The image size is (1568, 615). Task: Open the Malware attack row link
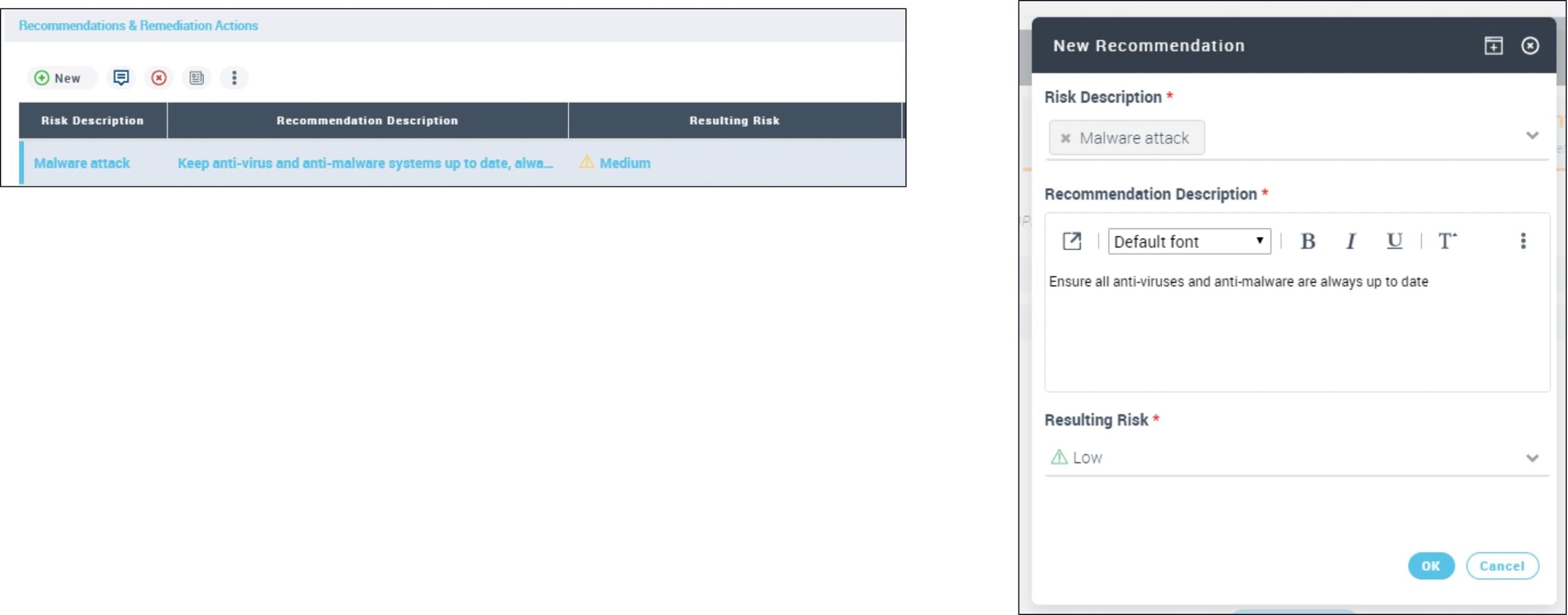pos(81,163)
